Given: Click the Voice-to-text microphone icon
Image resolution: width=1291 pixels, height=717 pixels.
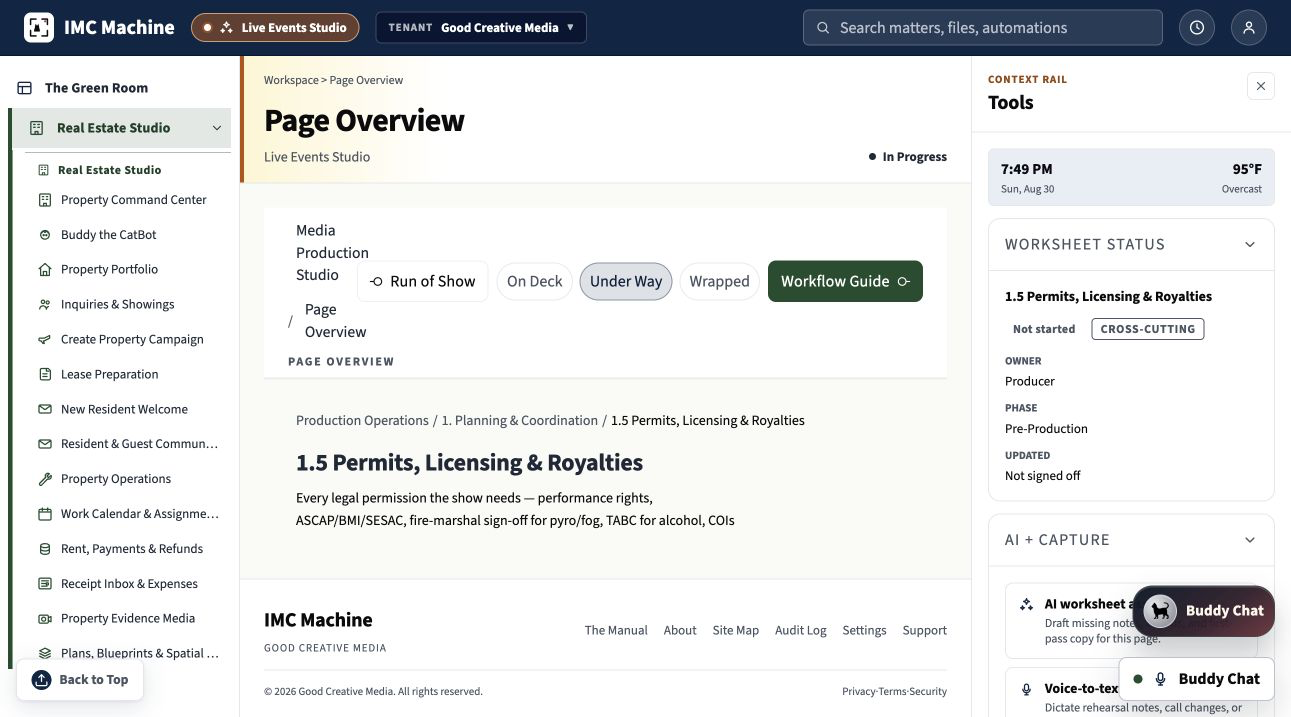Looking at the screenshot, I should [x=1026, y=689].
